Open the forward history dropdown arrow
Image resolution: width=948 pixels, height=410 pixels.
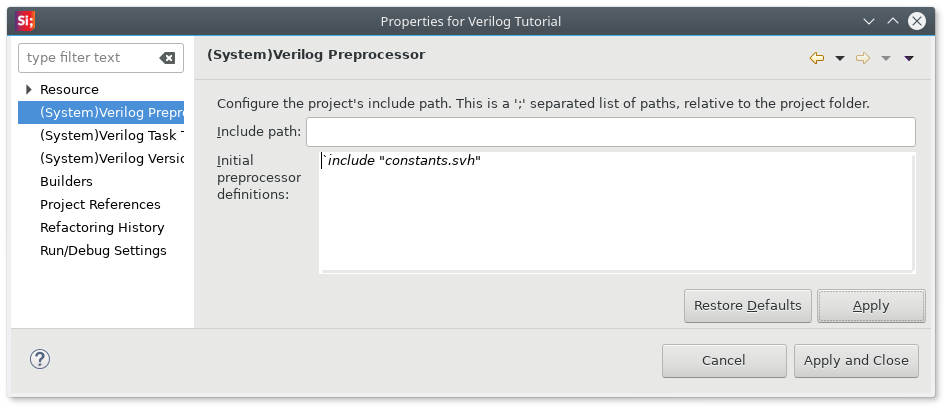[x=886, y=59]
